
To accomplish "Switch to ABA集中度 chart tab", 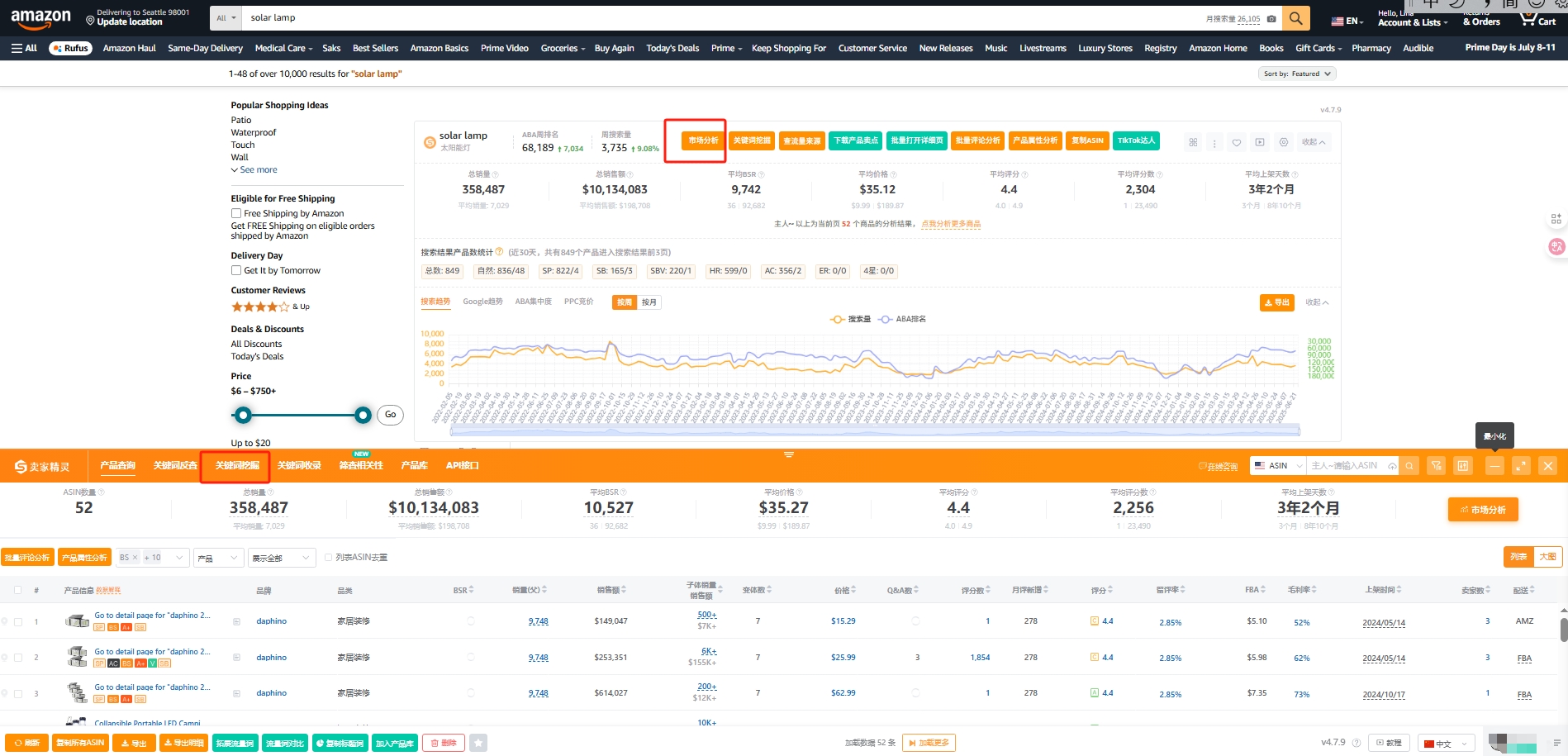I will [533, 302].
